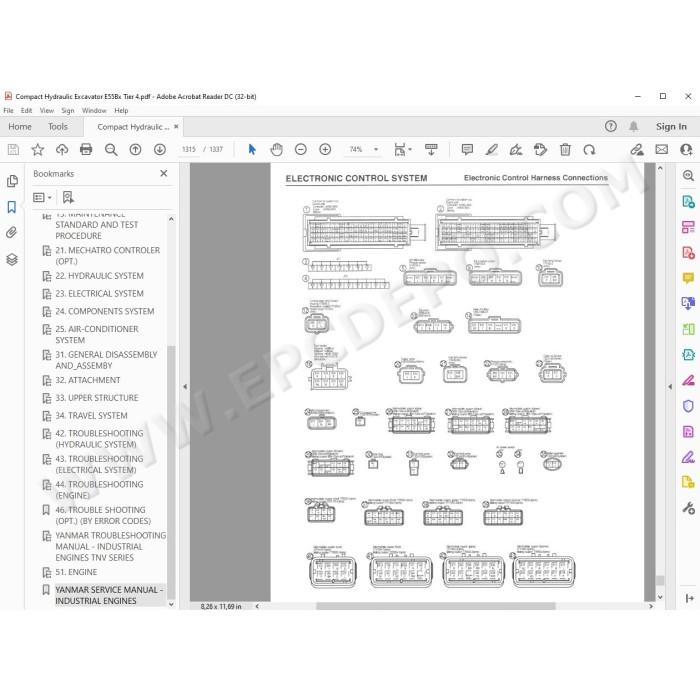Image resolution: width=700 pixels, height=700 pixels.
Task: Open bookmark options dropdown
Action: (43, 197)
